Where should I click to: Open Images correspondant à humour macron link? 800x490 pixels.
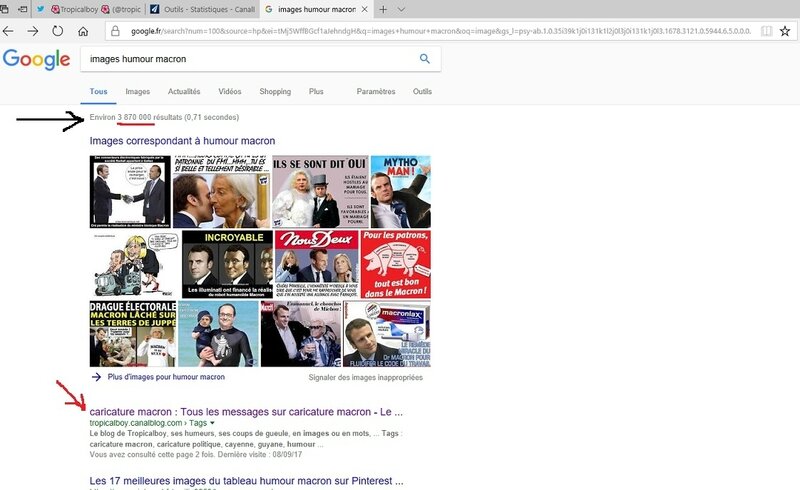[x=182, y=141]
